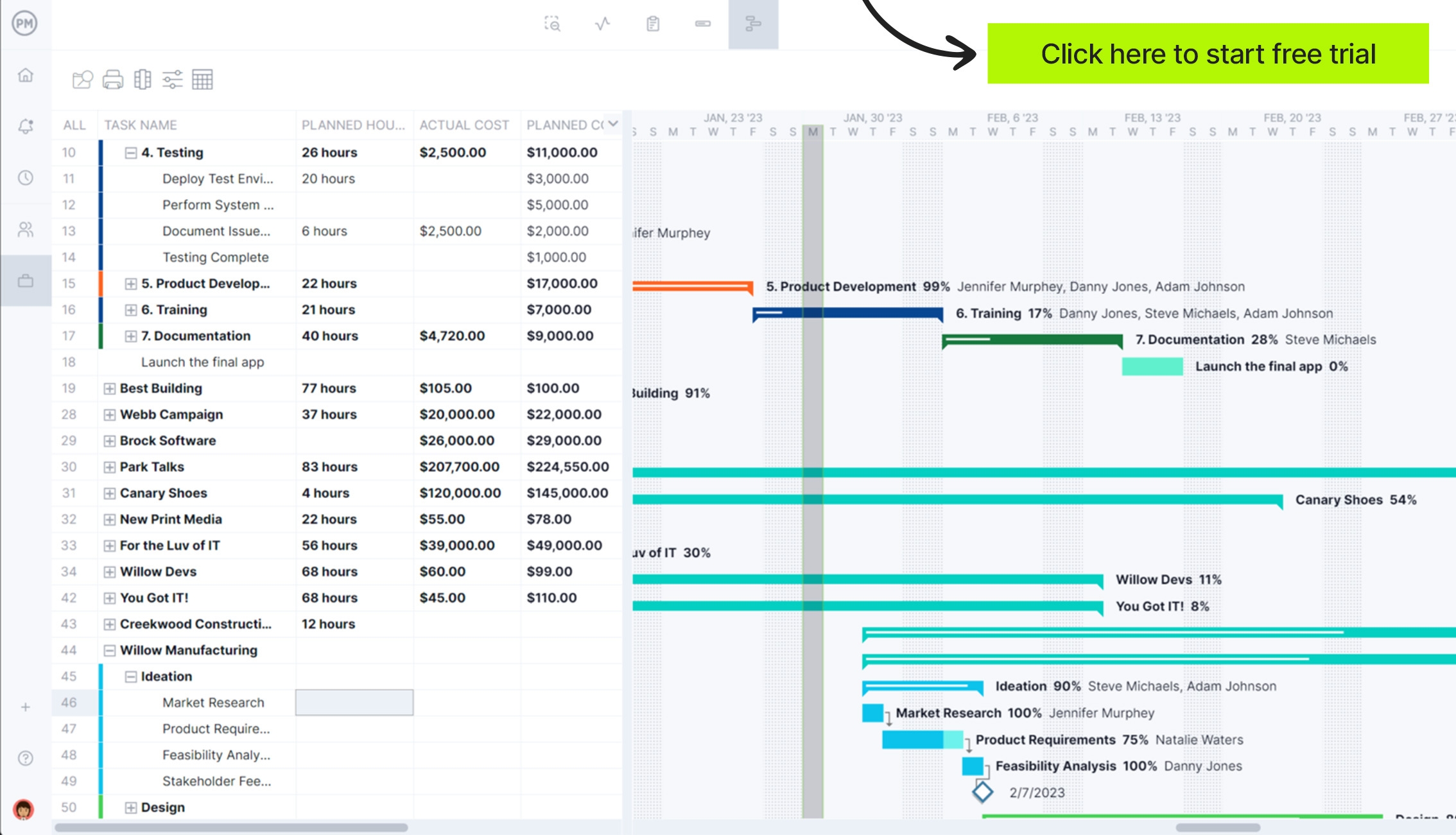Open the zoom search tool in the top toolbar

tap(553, 24)
